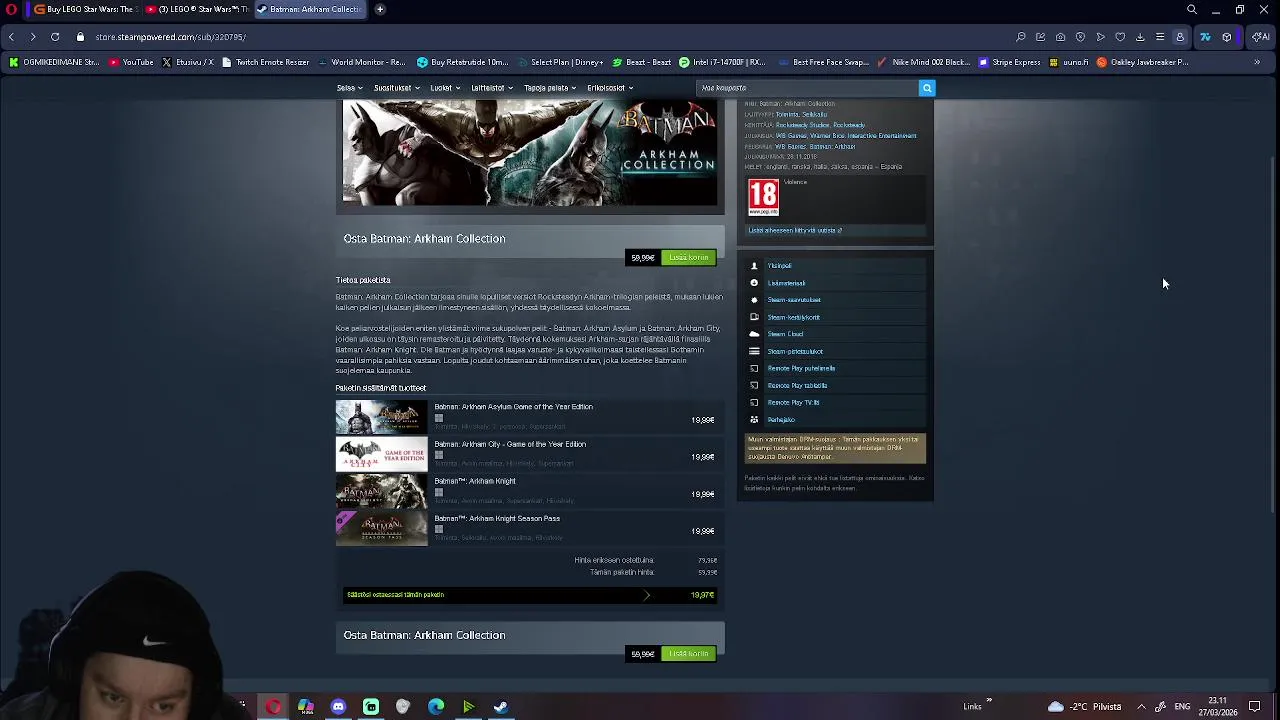Select the Batman: Arkham Collection tab
This screenshot has height=720, width=1280.
click(308, 9)
